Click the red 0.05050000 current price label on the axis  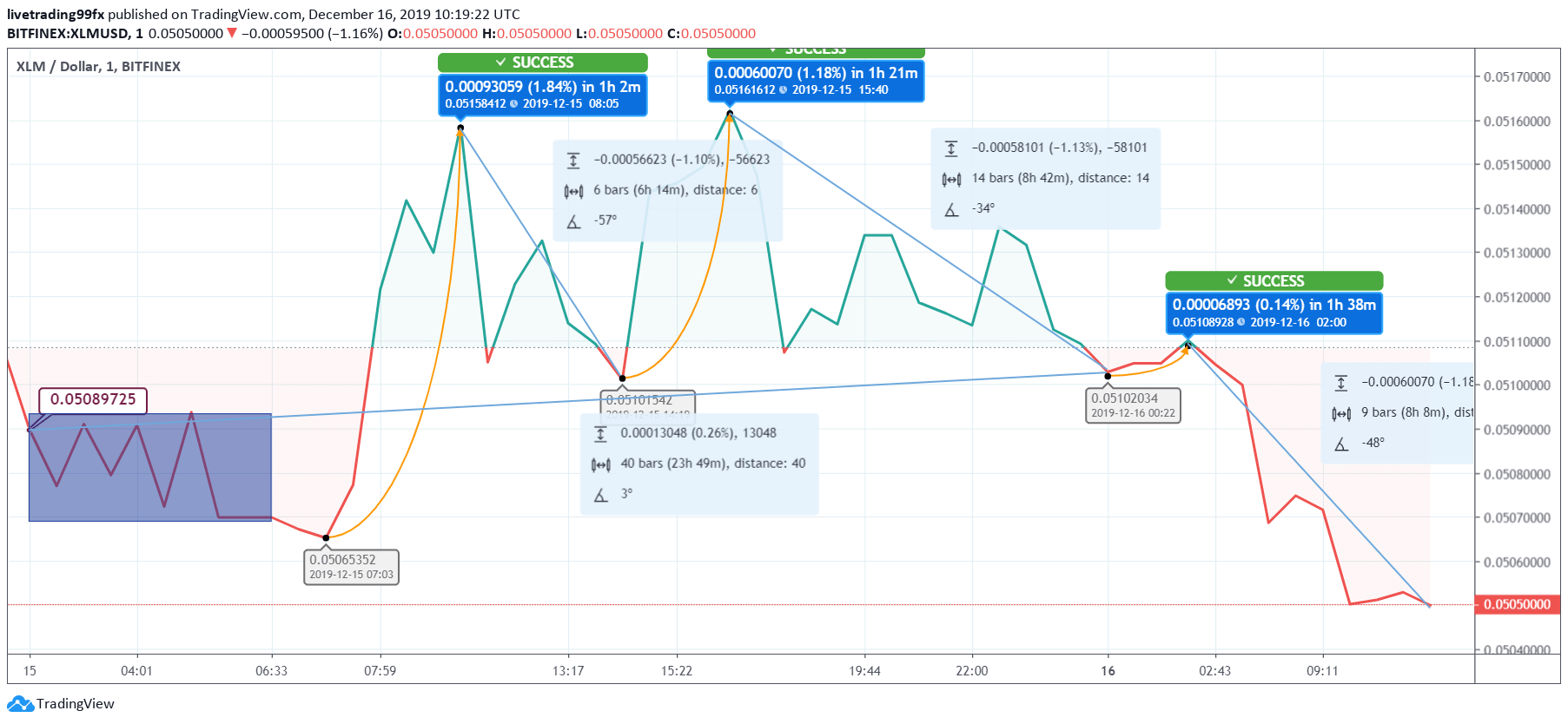pyautogui.click(x=1517, y=604)
